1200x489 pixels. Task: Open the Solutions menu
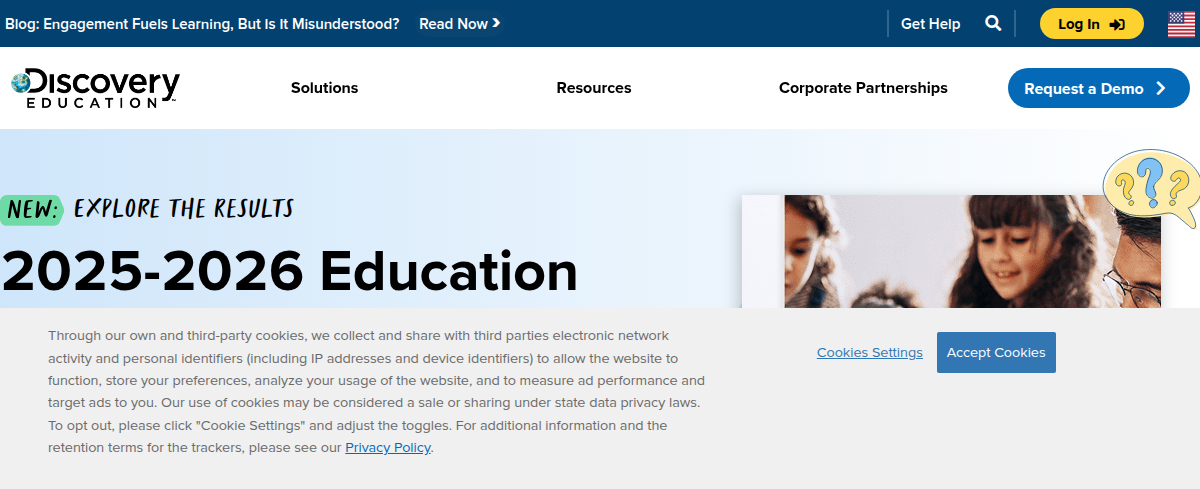tap(324, 88)
